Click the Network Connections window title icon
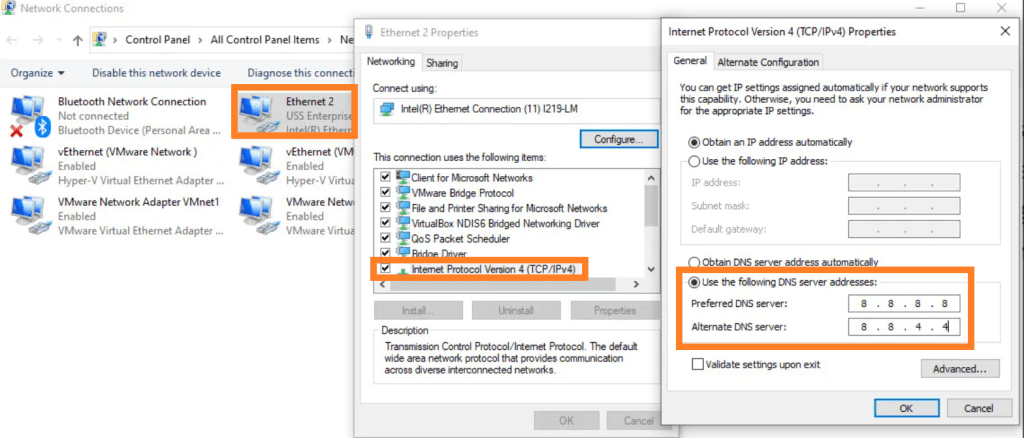 point(11,9)
